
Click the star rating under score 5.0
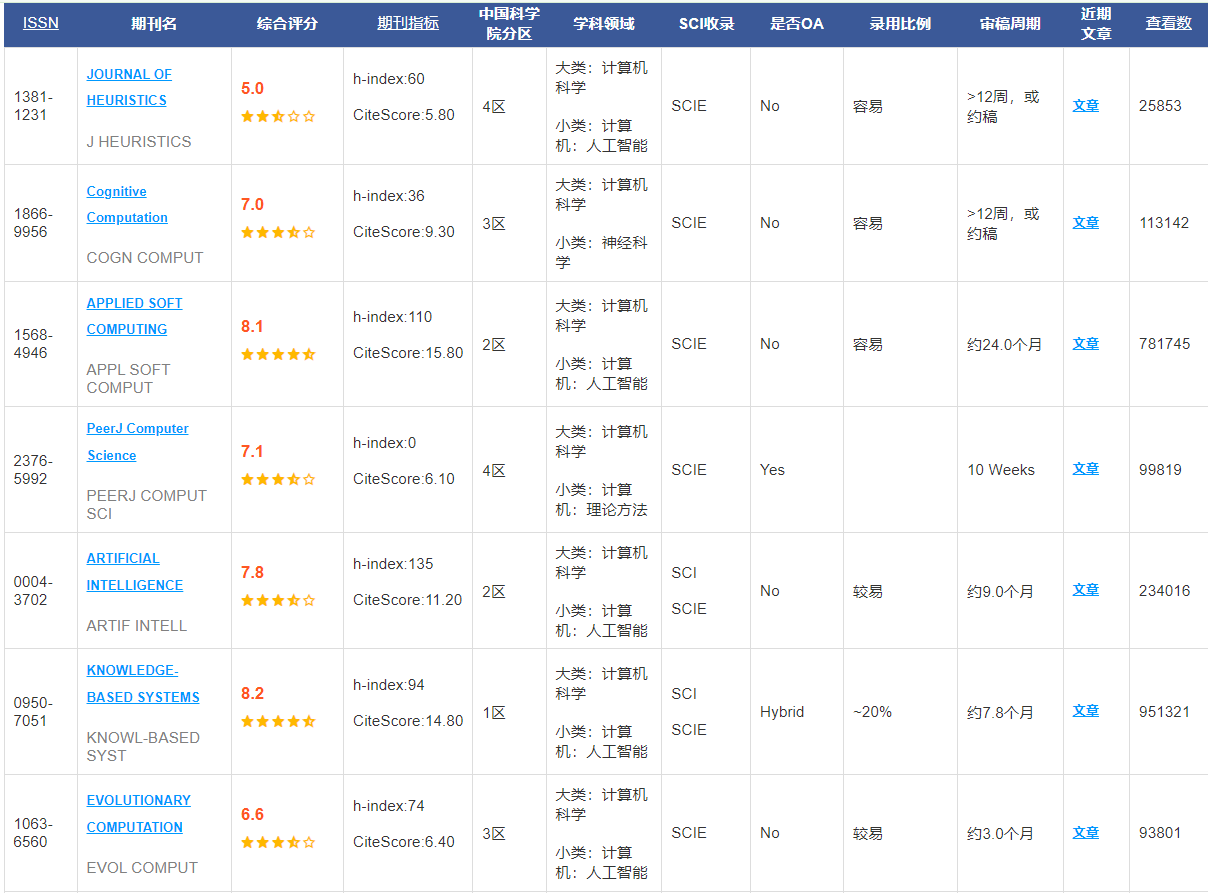coord(278,116)
